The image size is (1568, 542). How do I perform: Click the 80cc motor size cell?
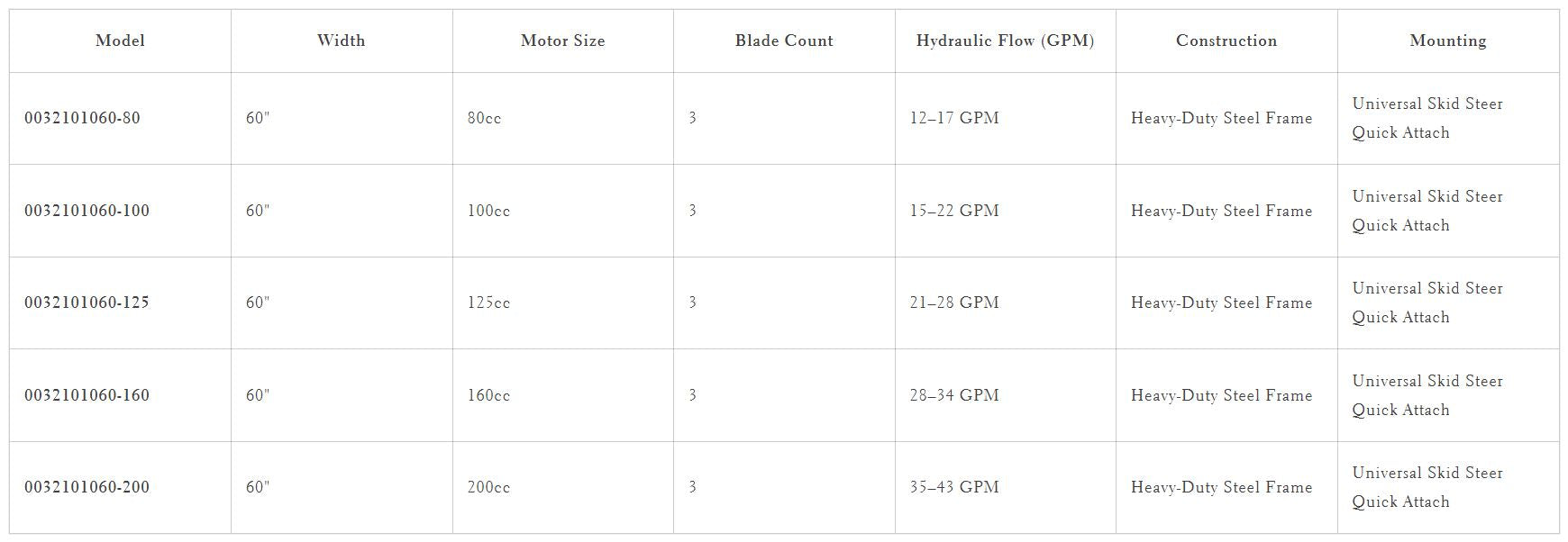coord(484,118)
